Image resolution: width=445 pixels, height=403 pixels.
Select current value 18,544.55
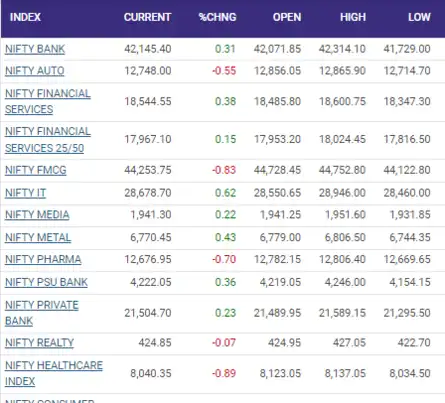point(148,101)
